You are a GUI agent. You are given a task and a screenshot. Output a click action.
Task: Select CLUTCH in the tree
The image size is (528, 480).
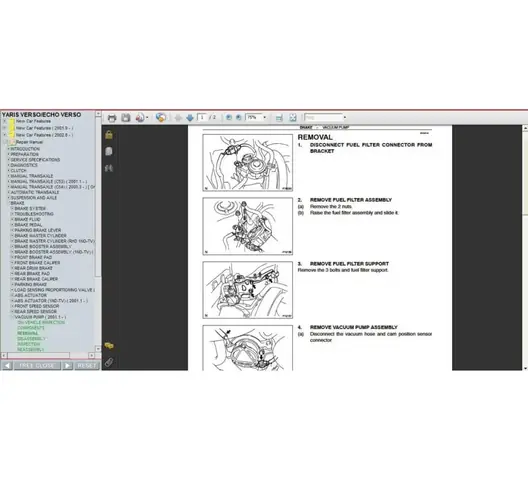(18, 170)
